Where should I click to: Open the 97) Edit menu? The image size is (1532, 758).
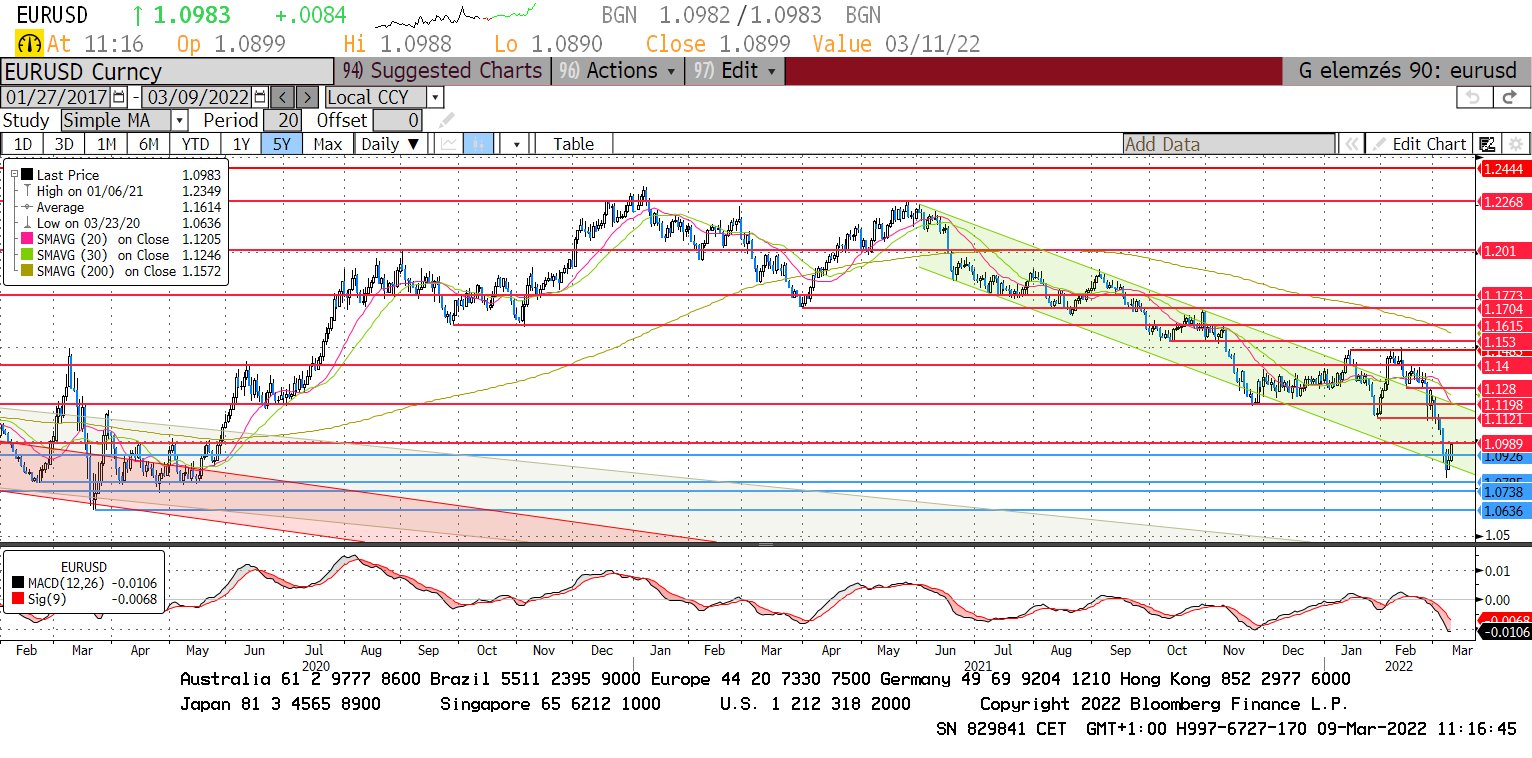736,71
